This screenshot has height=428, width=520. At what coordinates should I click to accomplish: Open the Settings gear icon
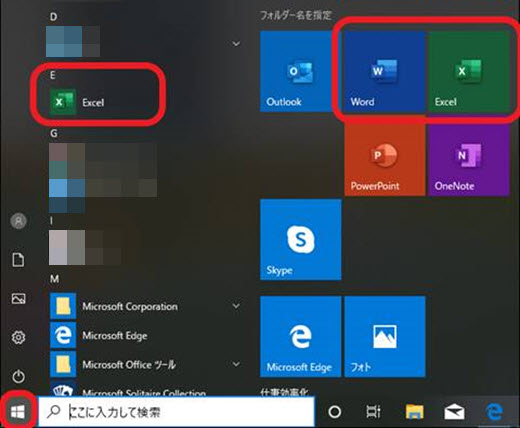pyautogui.click(x=18, y=338)
